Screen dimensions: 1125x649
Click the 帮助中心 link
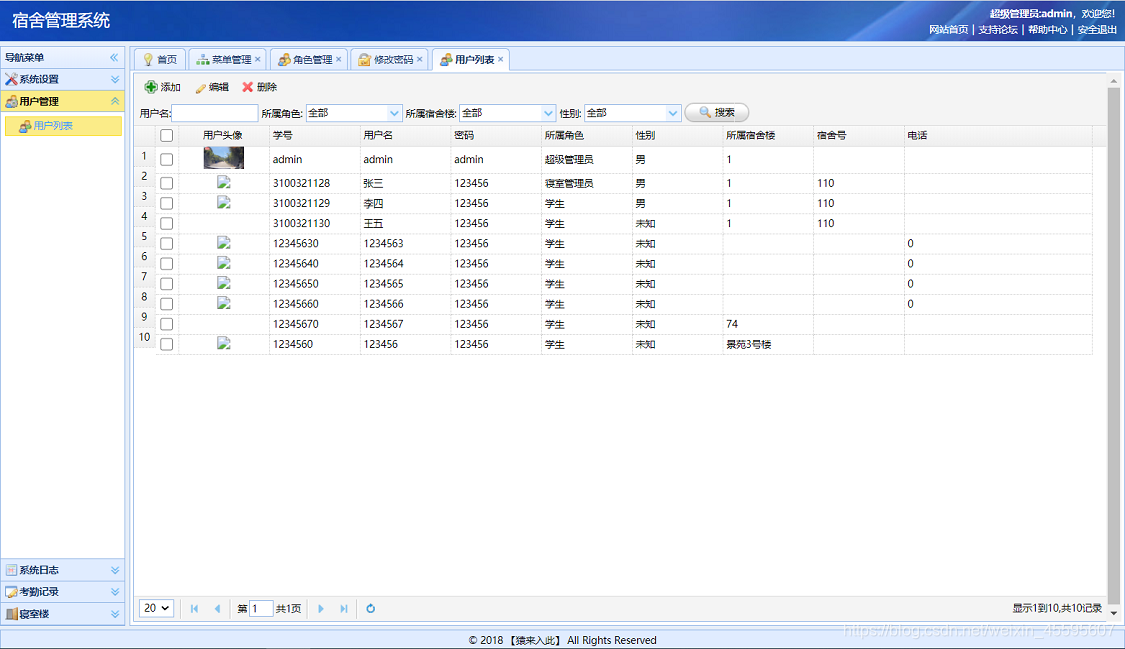[x=1048, y=29]
